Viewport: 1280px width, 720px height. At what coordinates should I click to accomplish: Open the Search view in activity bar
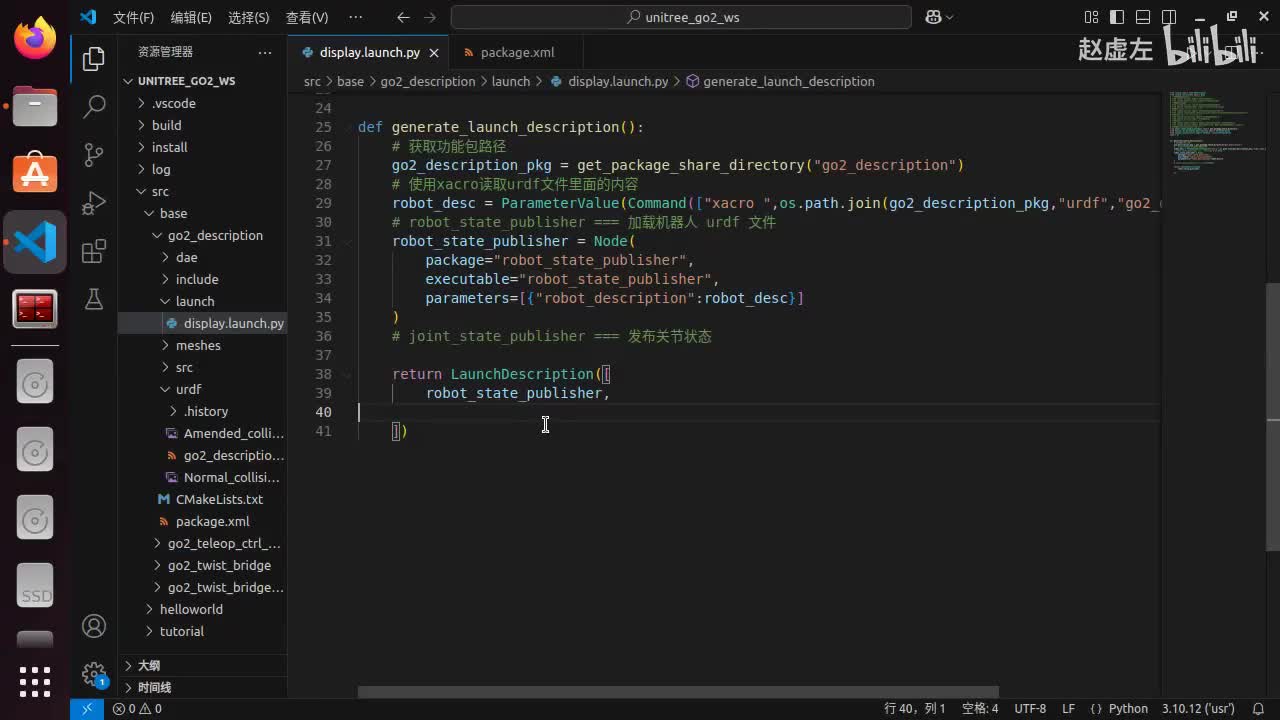(94, 106)
